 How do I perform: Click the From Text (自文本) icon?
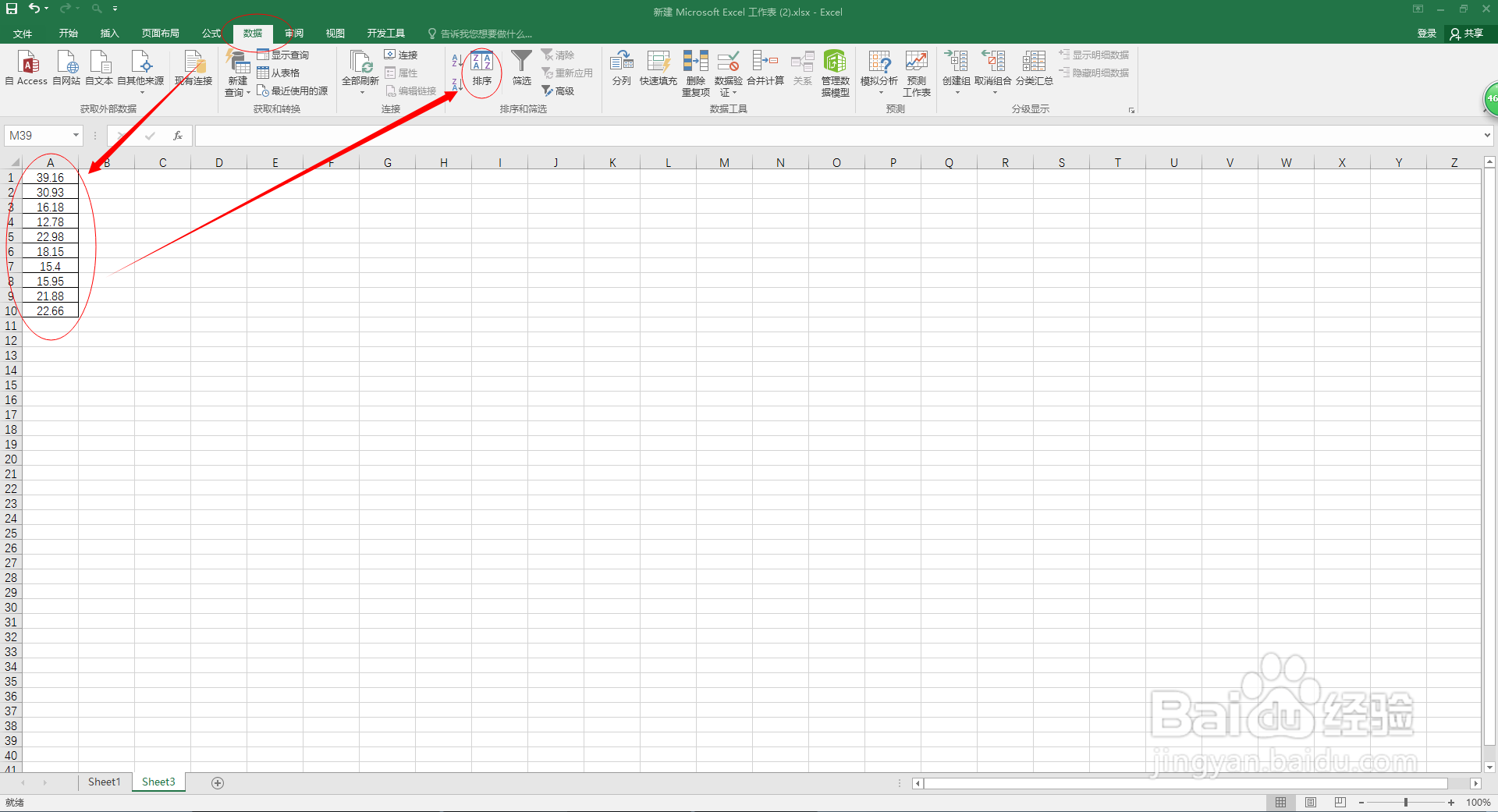[100, 67]
